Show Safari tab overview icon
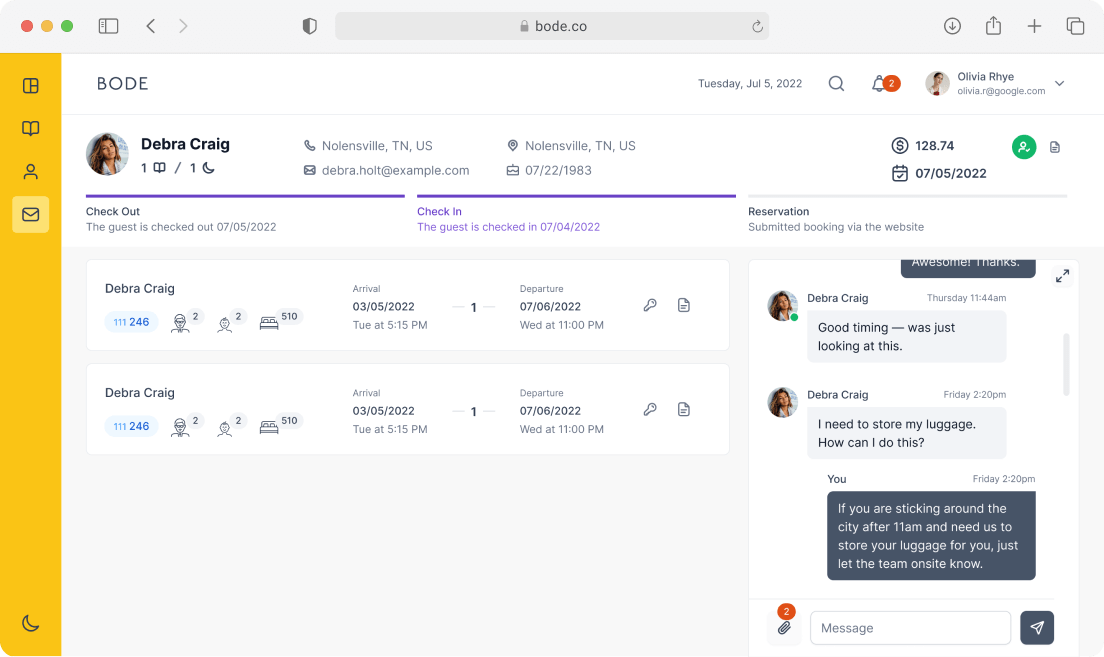 click(1075, 26)
